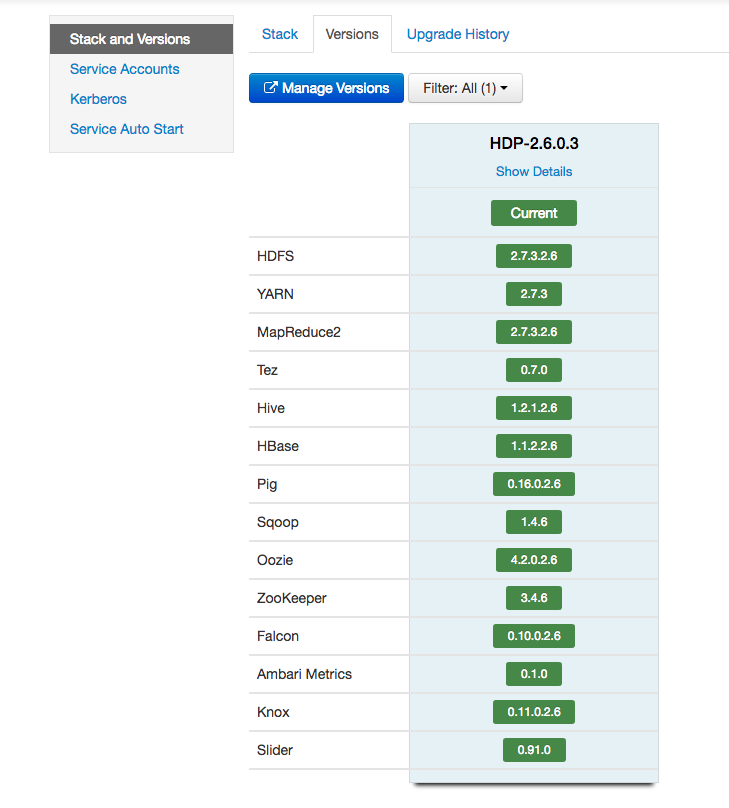
Task: Open the Filter: All dropdown
Action: [x=465, y=88]
